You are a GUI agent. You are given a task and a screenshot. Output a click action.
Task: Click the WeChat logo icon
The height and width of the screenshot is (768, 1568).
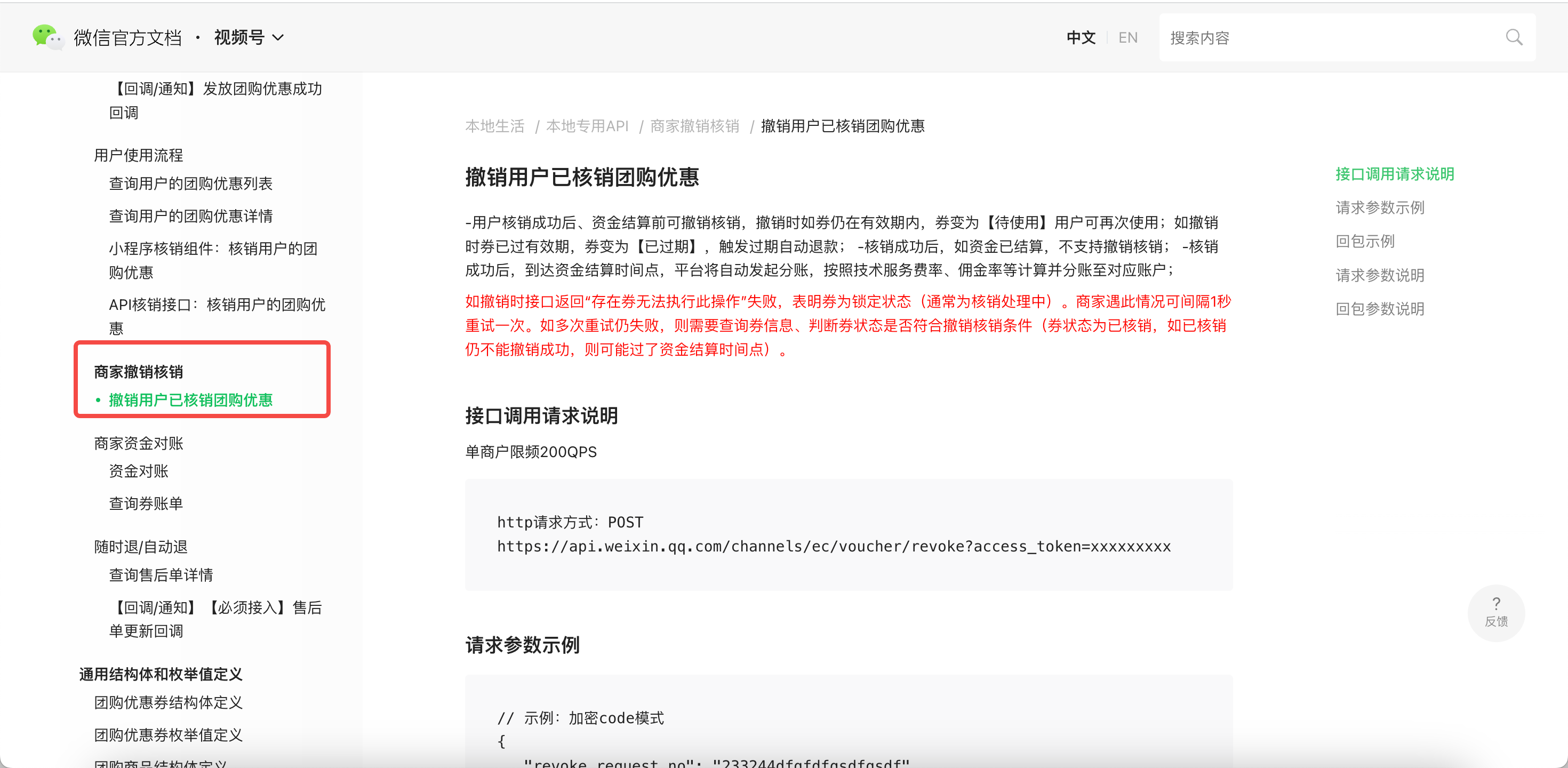(47, 37)
